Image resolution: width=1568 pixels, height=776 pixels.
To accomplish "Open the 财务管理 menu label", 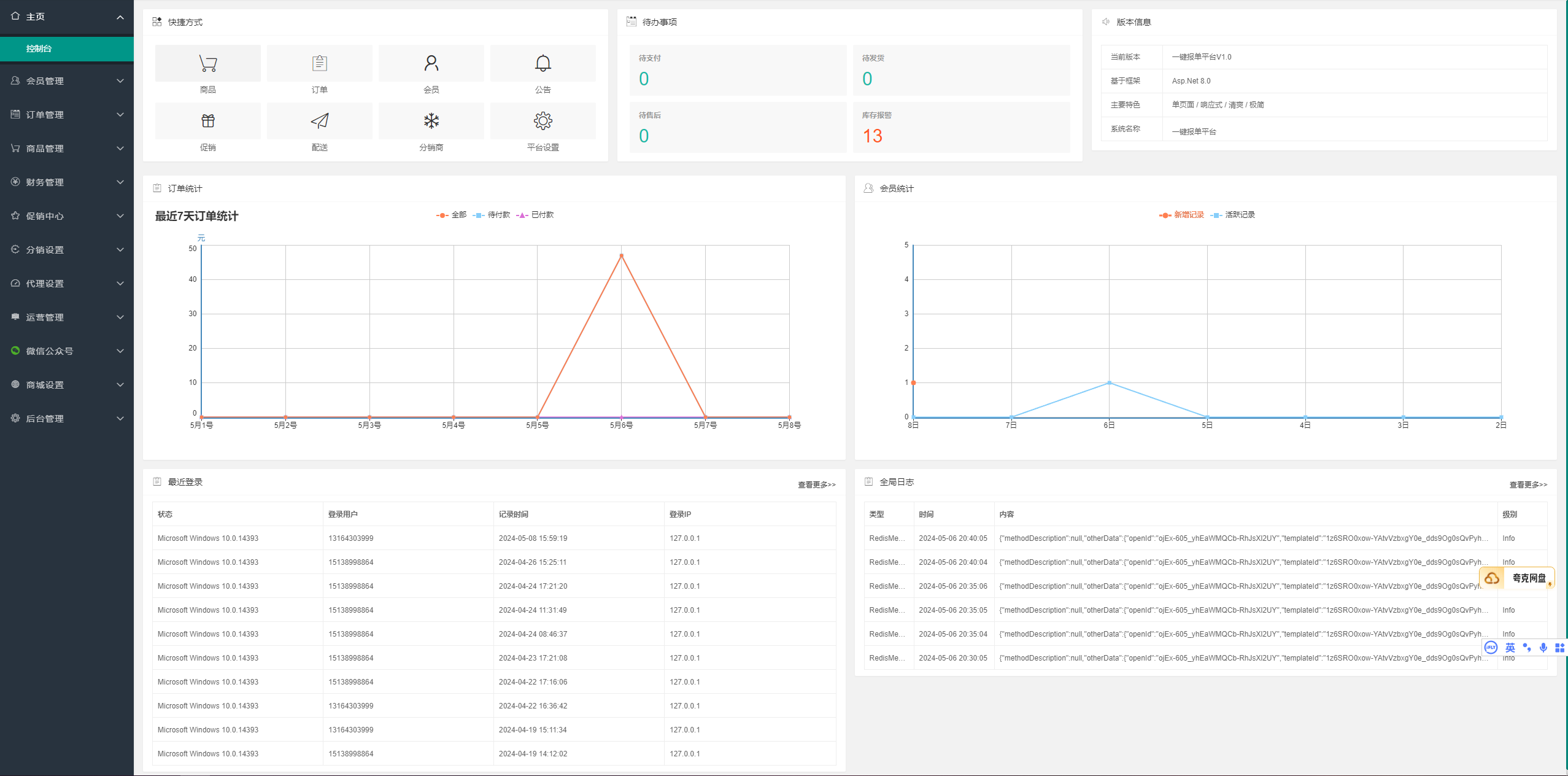I will [x=45, y=182].
